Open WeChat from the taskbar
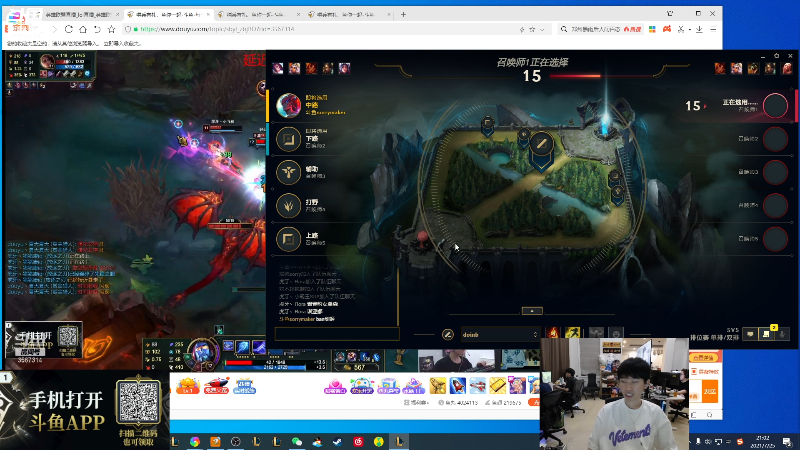Image resolution: width=800 pixels, height=450 pixels. (297, 442)
